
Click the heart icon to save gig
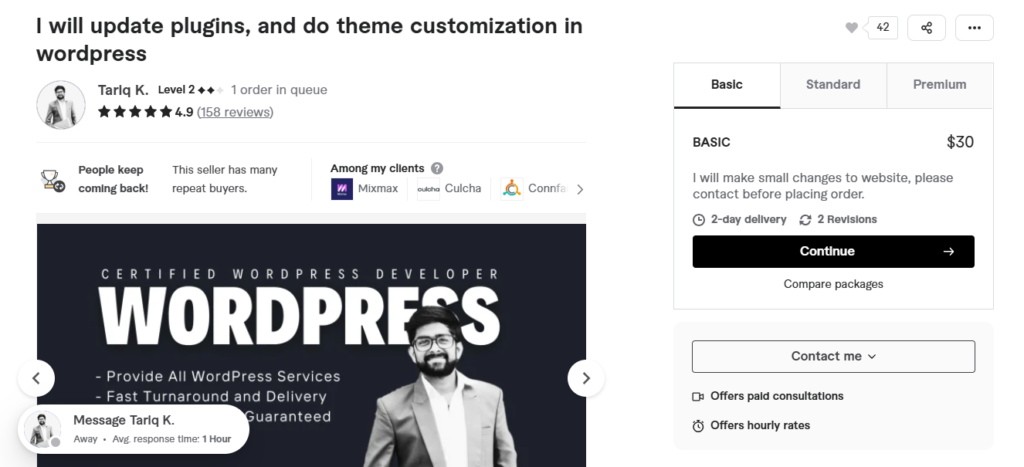coord(851,27)
